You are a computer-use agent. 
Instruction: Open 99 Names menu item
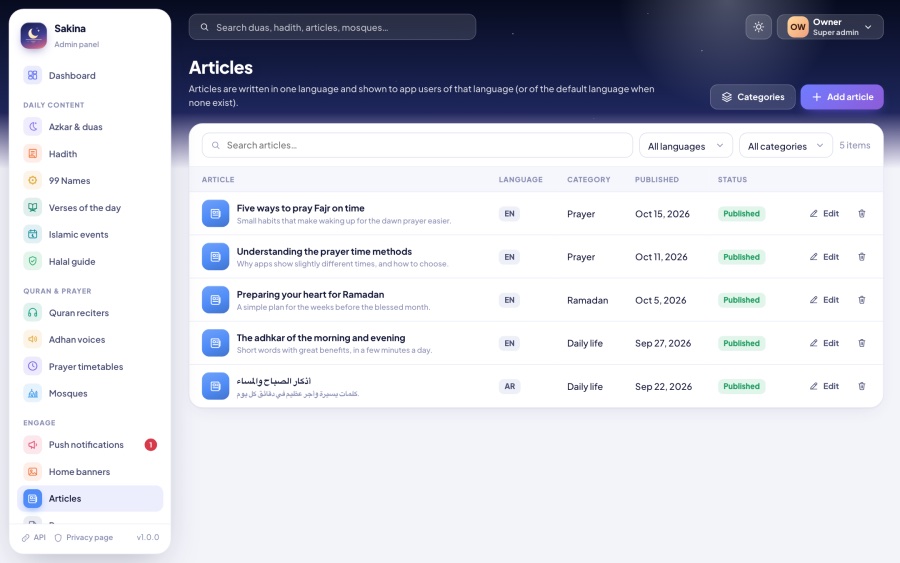click(90, 180)
